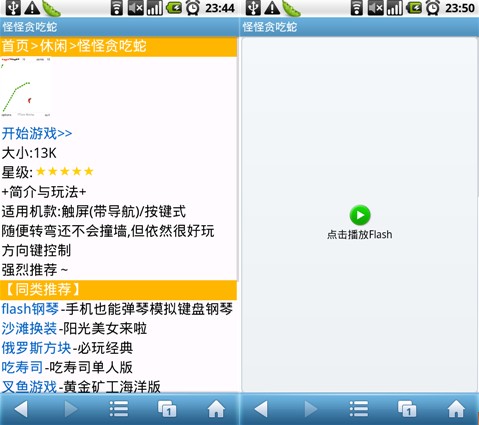The image size is (479, 425).
Task: Open windows/tabs icon in left screen
Action: [x=167, y=409]
